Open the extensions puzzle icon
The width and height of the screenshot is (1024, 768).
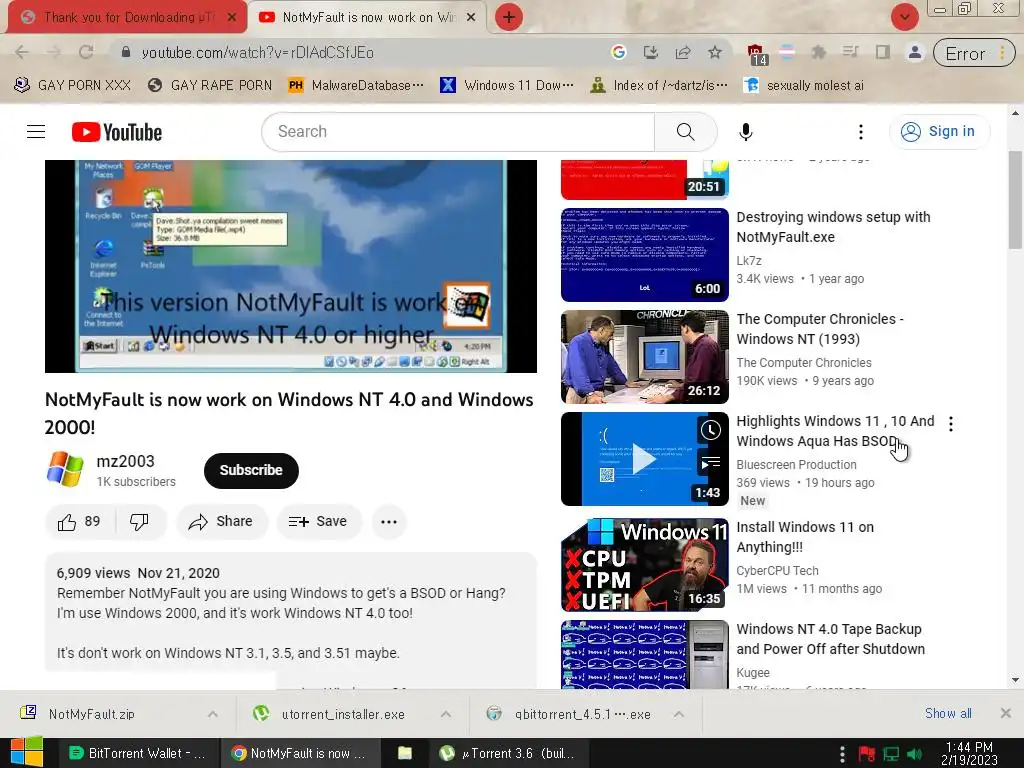point(818,52)
